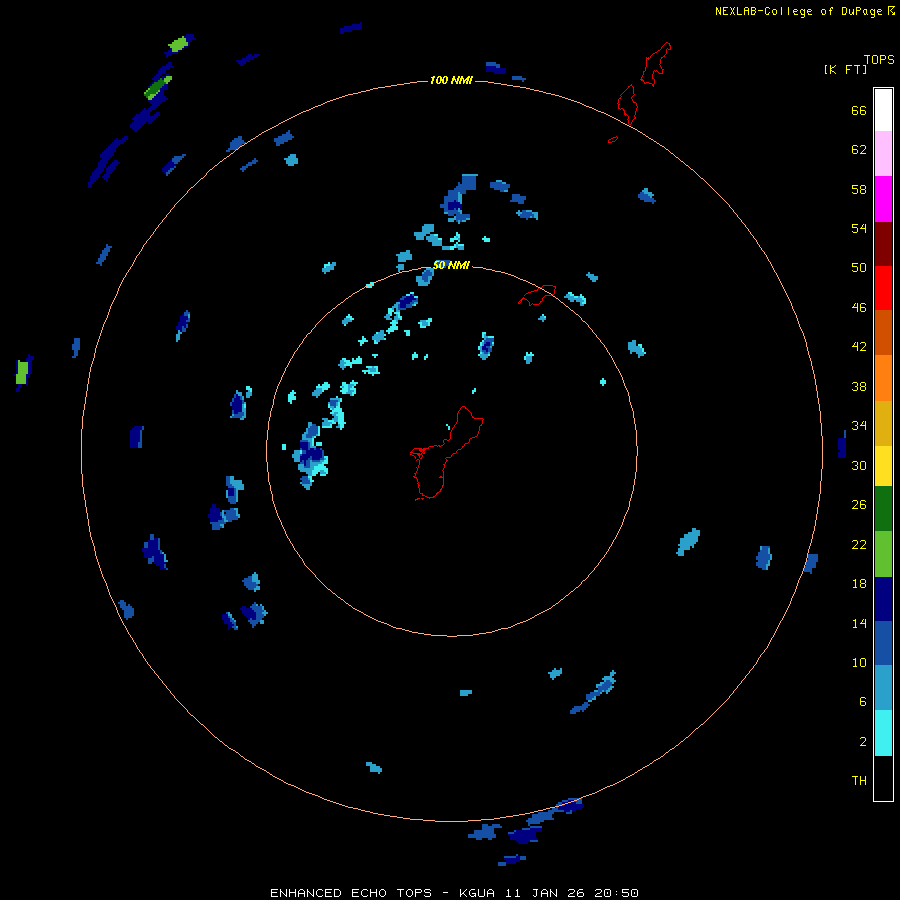Click the white top swatch in the legend
Viewport: 900px width, 900px height.
pos(883,110)
